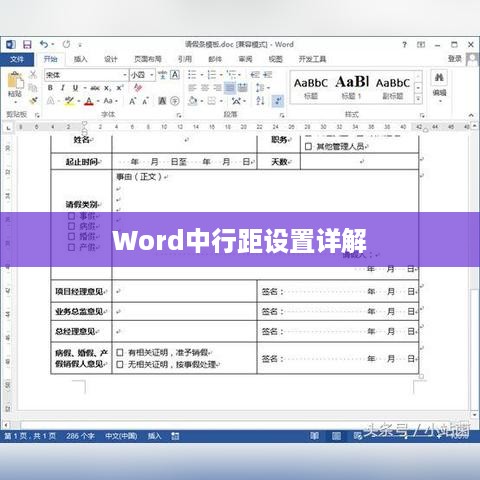Click the Distributed alignment icon

click(242, 88)
